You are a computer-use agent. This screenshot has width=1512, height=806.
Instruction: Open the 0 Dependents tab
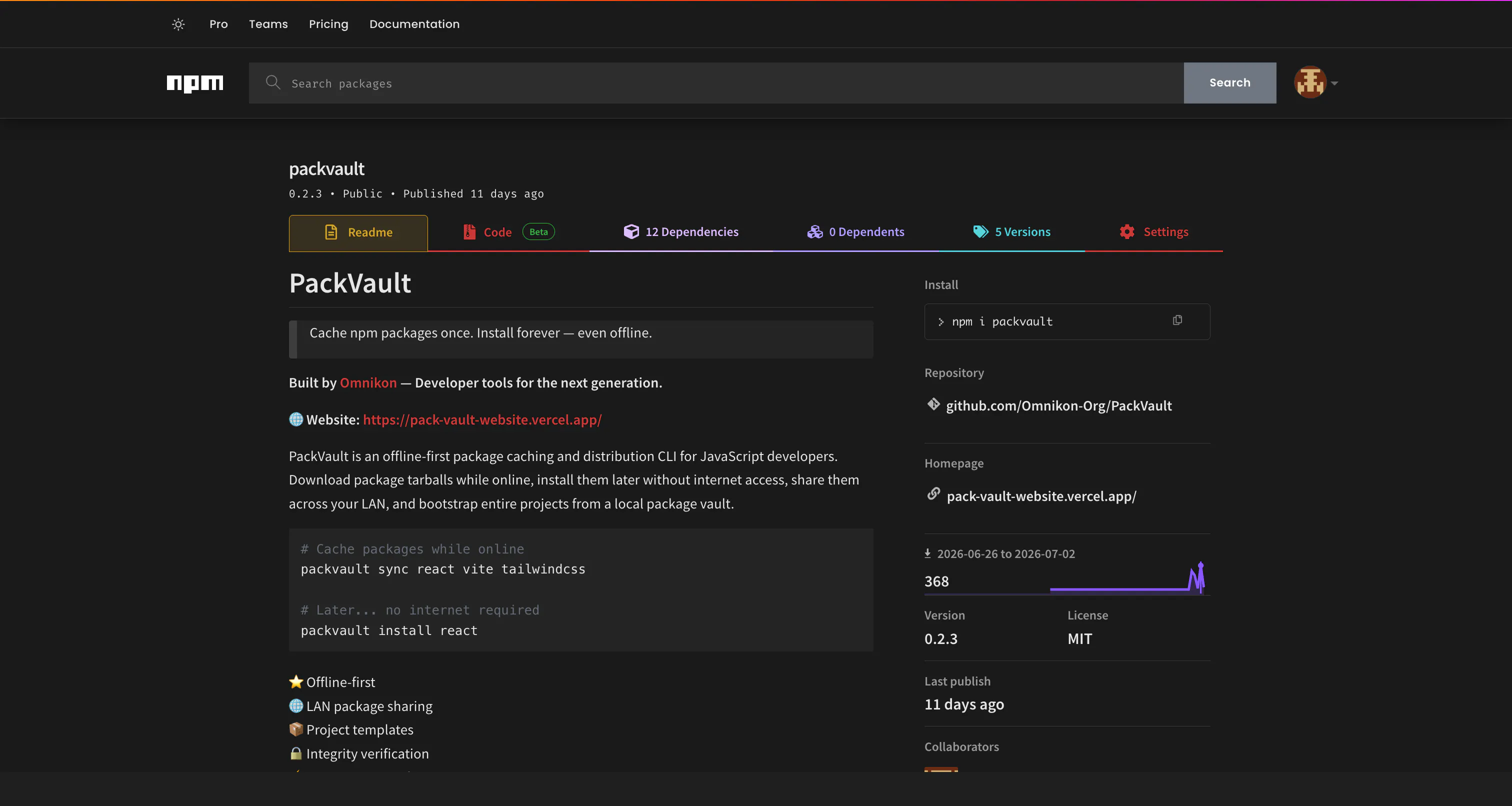point(855,232)
